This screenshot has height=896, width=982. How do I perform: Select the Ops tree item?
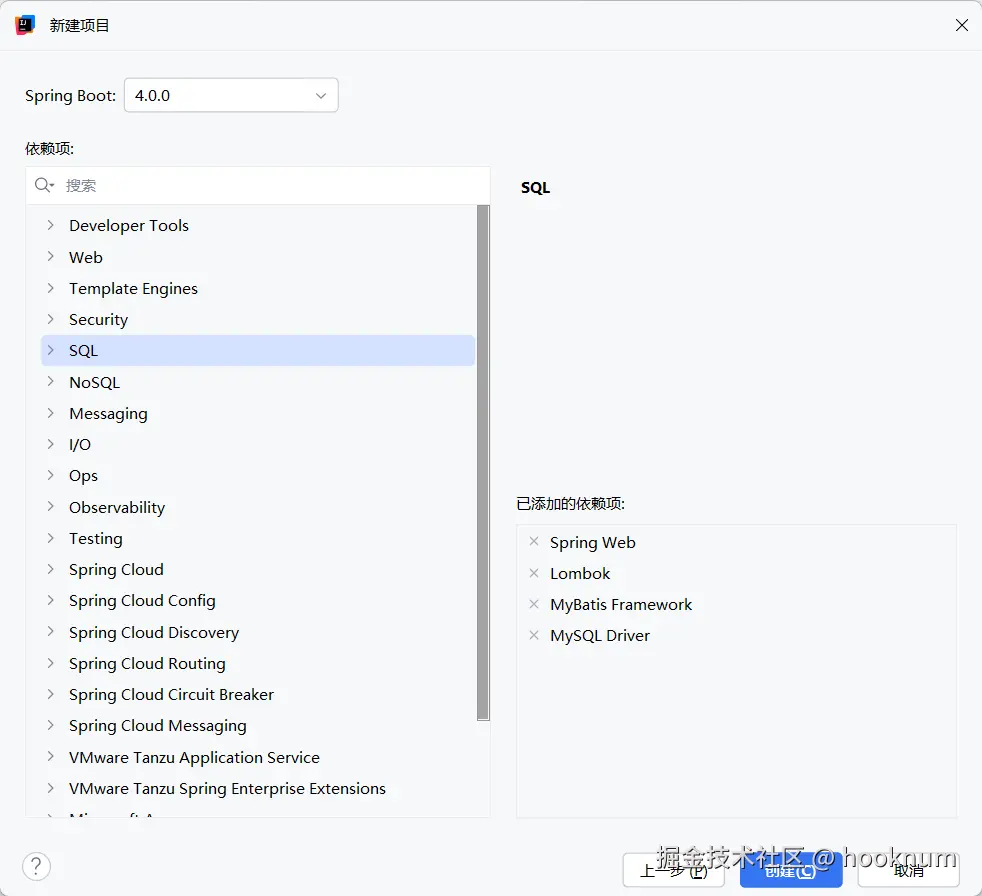(83, 476)
